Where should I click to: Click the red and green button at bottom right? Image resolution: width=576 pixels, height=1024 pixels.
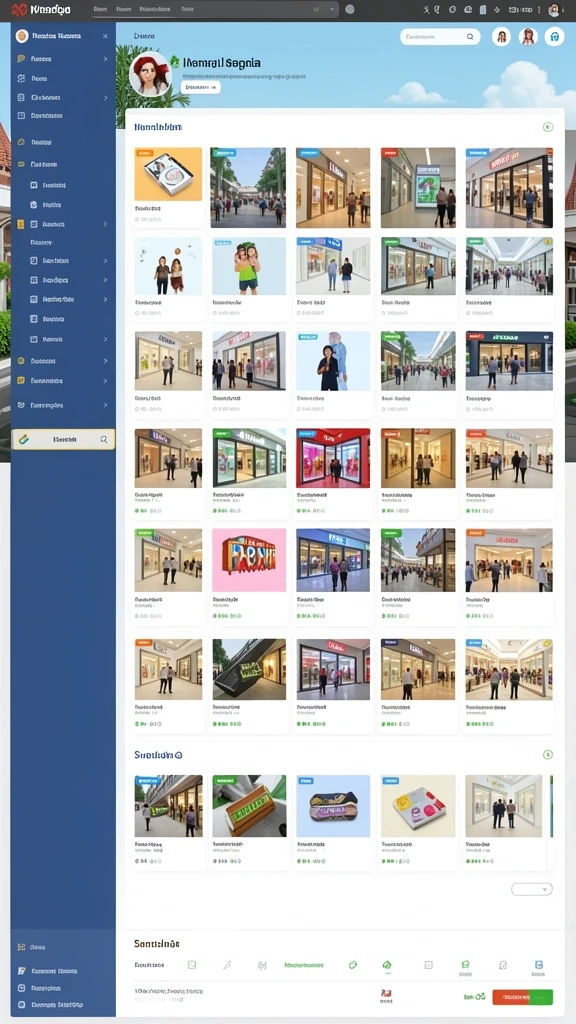pyautogui.click(x=522, y=997)
